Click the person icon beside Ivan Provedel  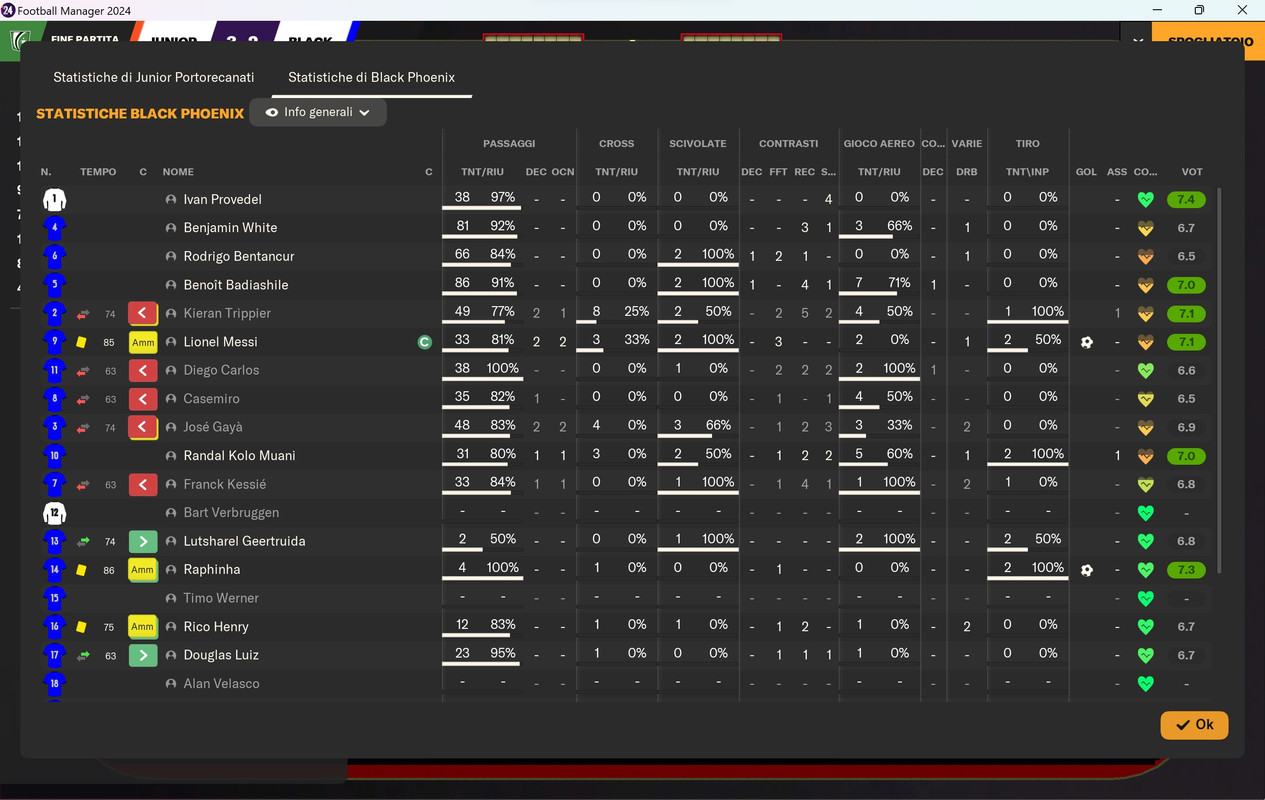coord(171,200)
